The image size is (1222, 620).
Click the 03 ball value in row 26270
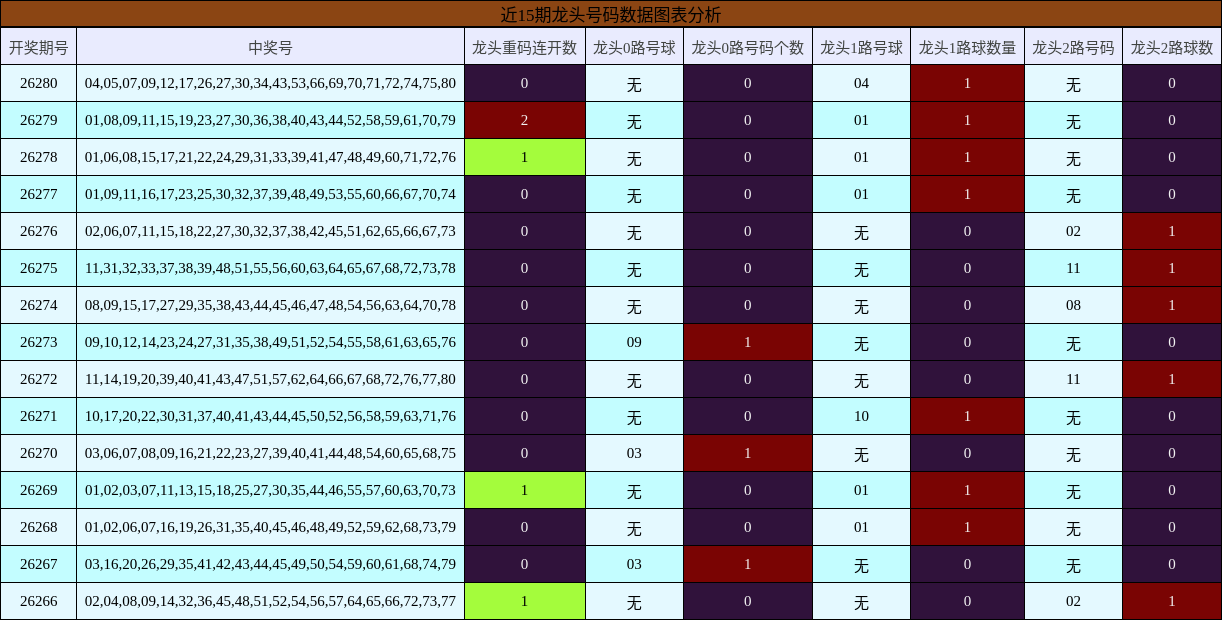(634, 453)
